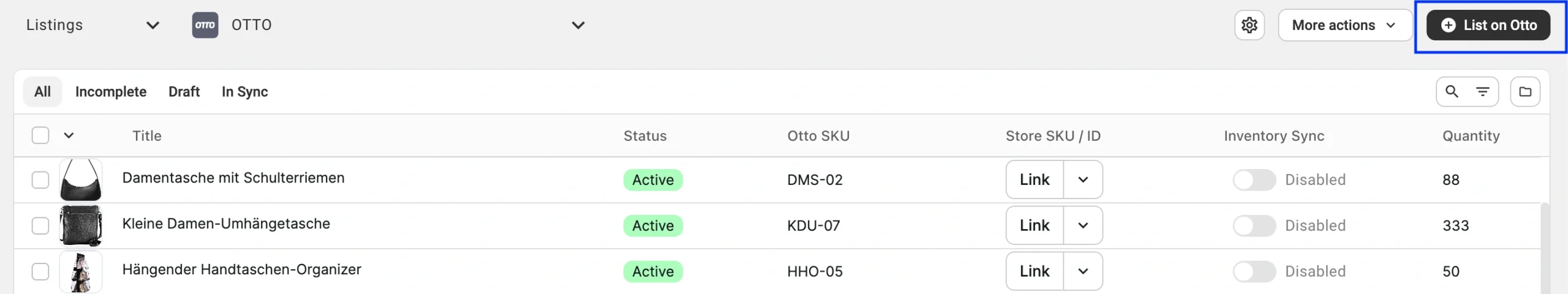Click the folder icon button
Image resolution: width=1568 pixels, height=294 pixels.
tap(1525, 92)
